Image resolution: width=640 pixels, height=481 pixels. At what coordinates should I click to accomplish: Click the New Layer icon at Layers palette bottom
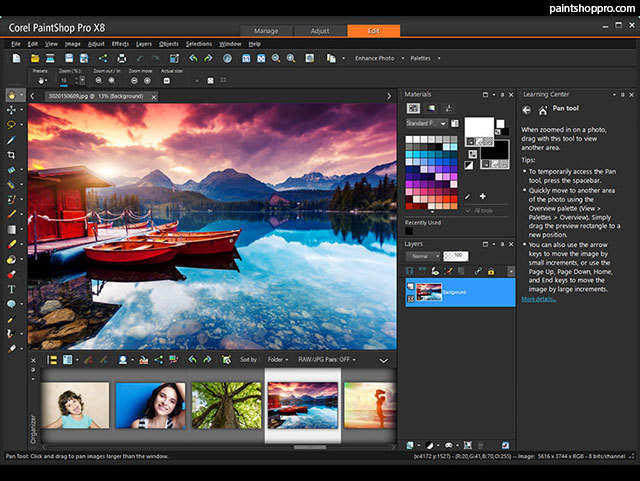click(x=410, y=445)
